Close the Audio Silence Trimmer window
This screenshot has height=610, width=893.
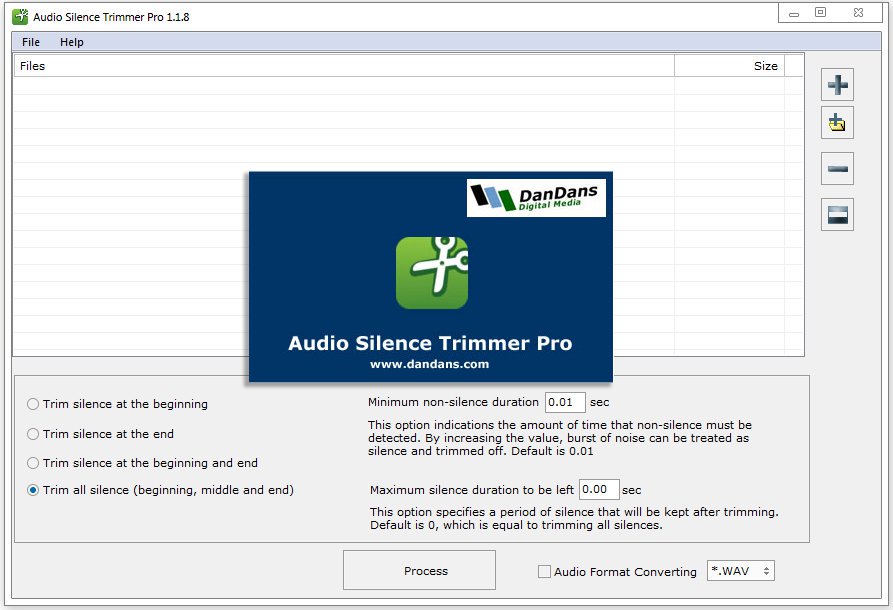(x=858, y=13)
